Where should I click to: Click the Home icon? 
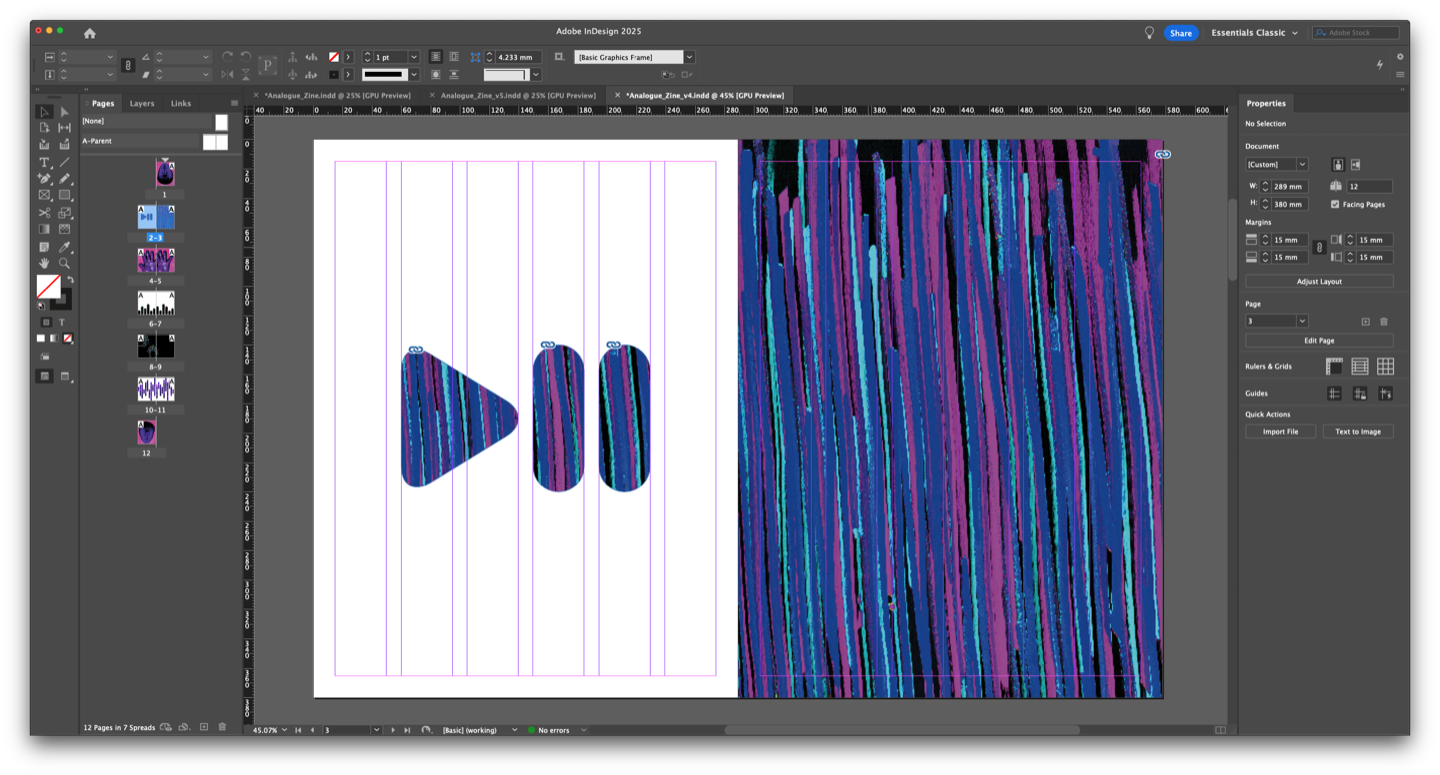coord(90,33)
